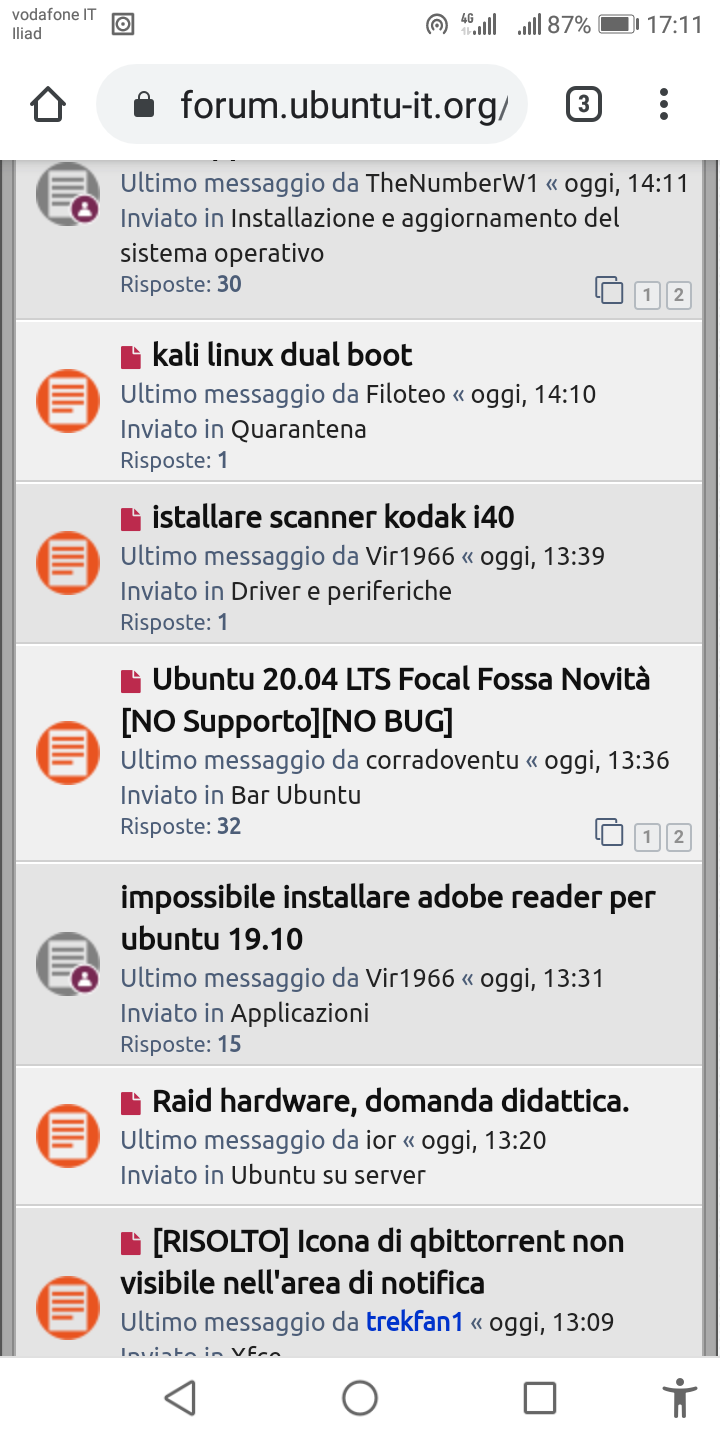Go to first unread post in RISOLTO qbittorrent topic
The height and width of the screenshot is (1440, 720).
click(131, 1244)
